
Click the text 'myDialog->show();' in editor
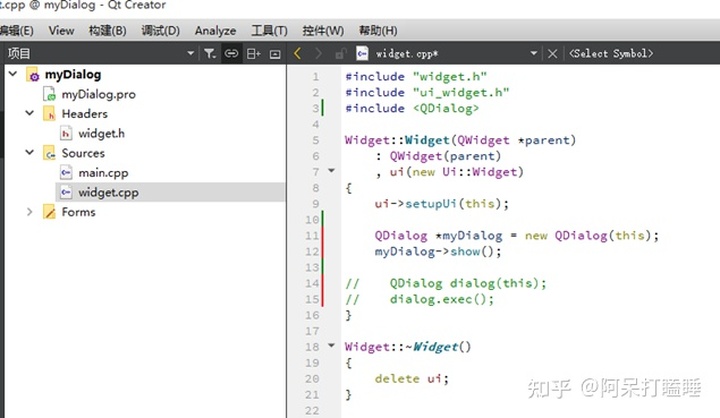click(438, 252)
